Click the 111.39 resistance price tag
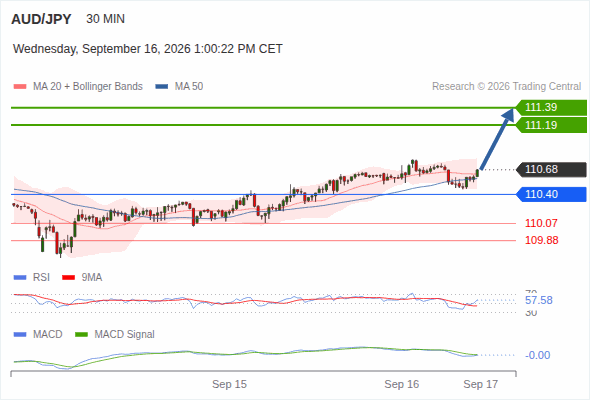Image resolution: width=590 pixels, height=400 pixels. tap(551, 107)
